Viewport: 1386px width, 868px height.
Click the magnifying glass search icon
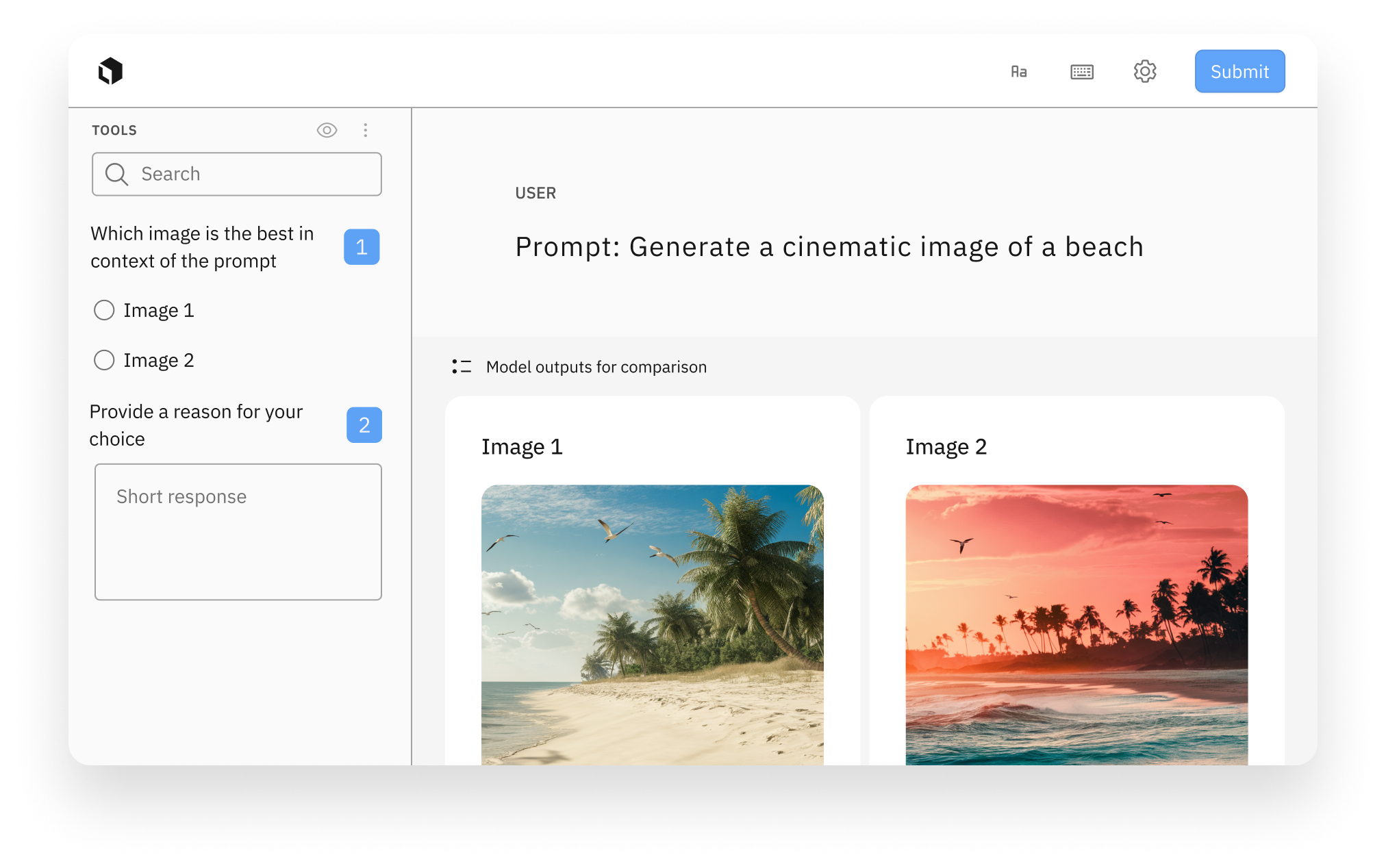click(116, 174)
